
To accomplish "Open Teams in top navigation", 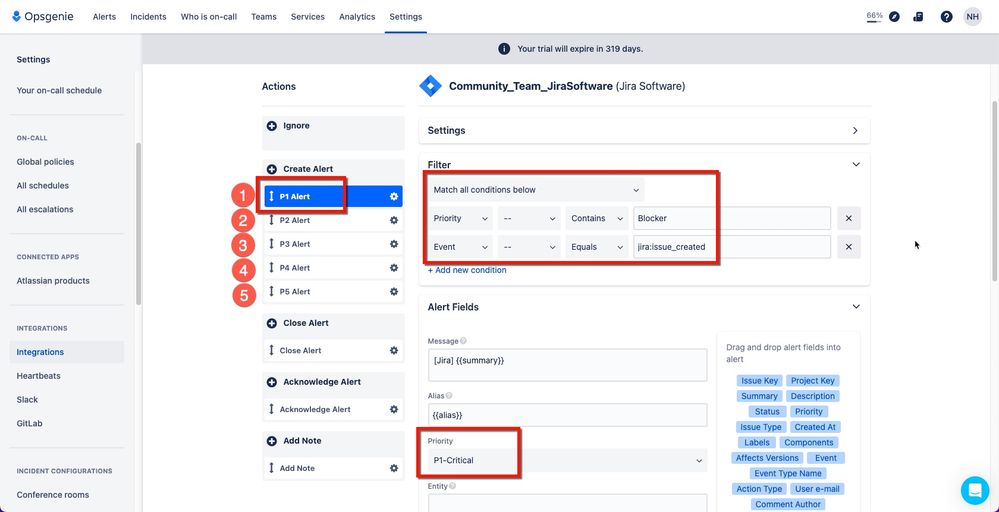I will [264, 17].
